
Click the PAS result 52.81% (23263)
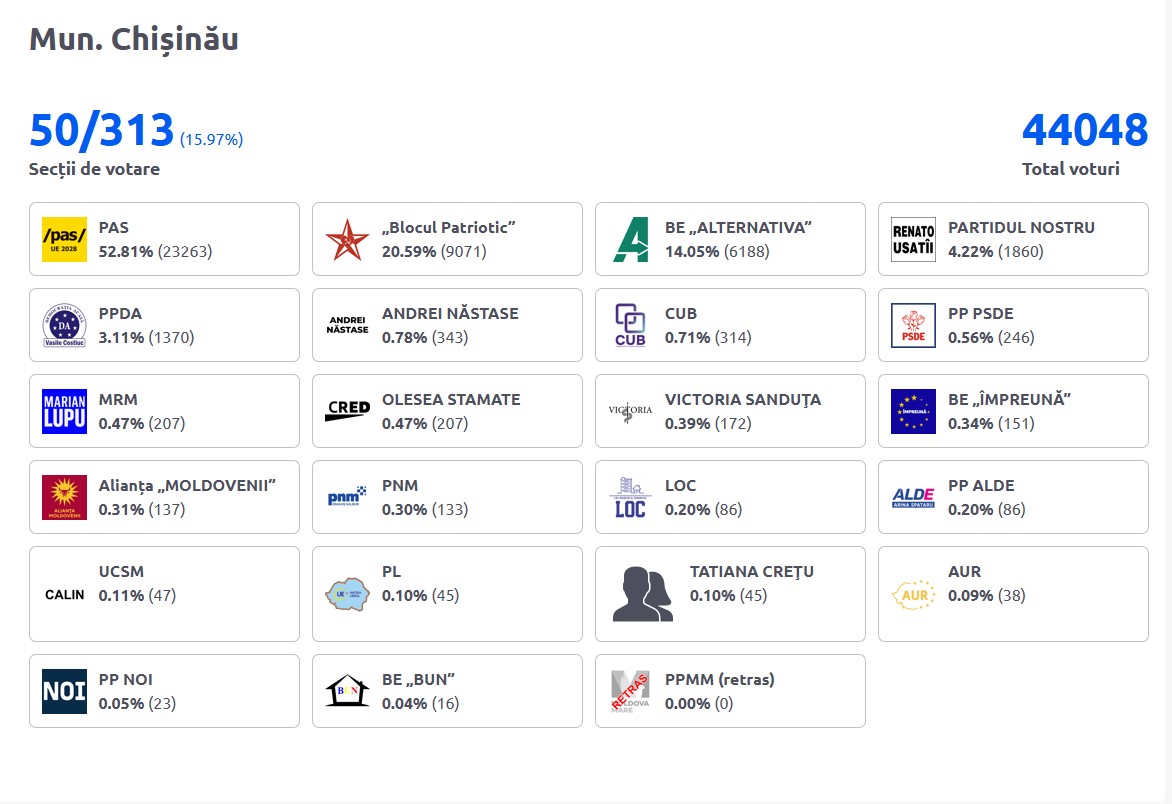pos(155,252)
